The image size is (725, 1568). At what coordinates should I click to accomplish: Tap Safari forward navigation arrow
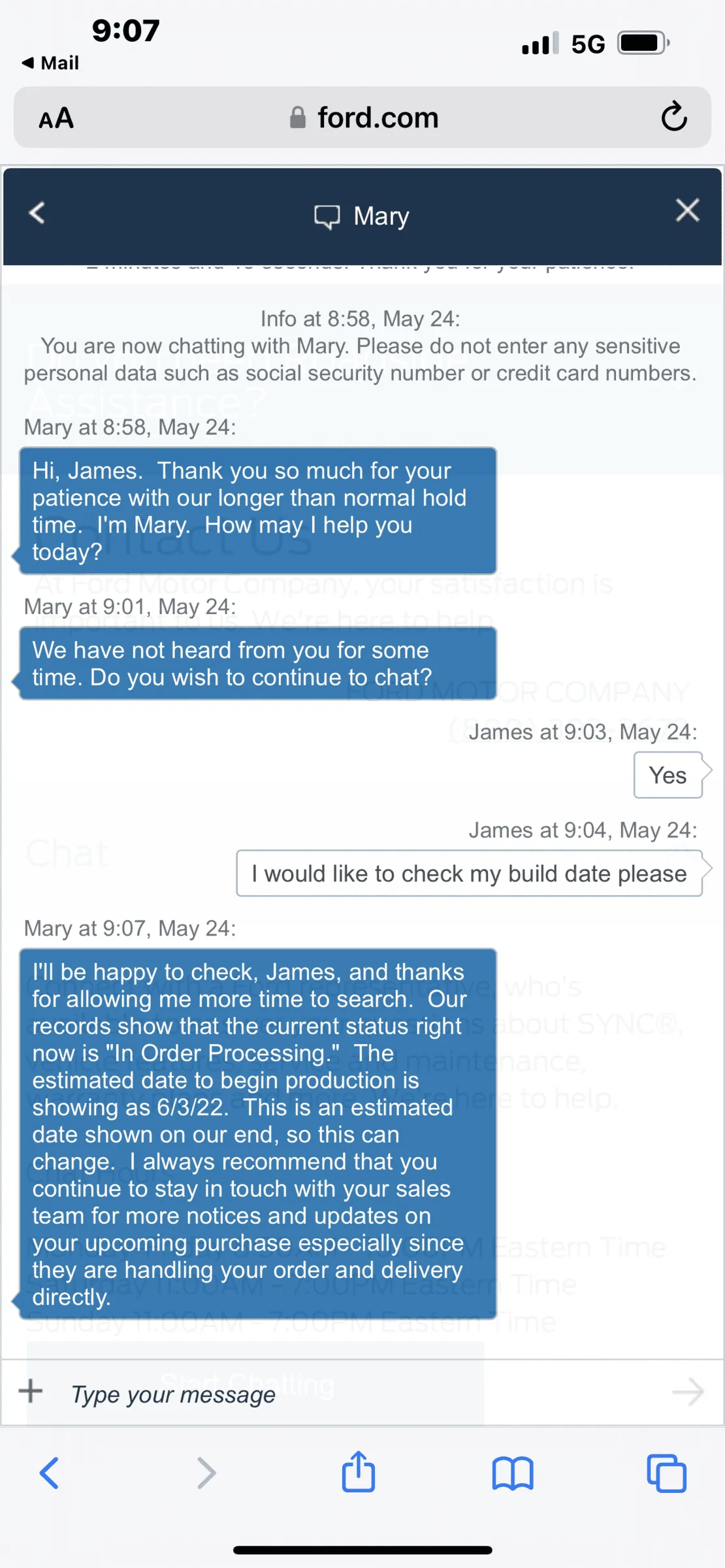[x=206, y=1473]
